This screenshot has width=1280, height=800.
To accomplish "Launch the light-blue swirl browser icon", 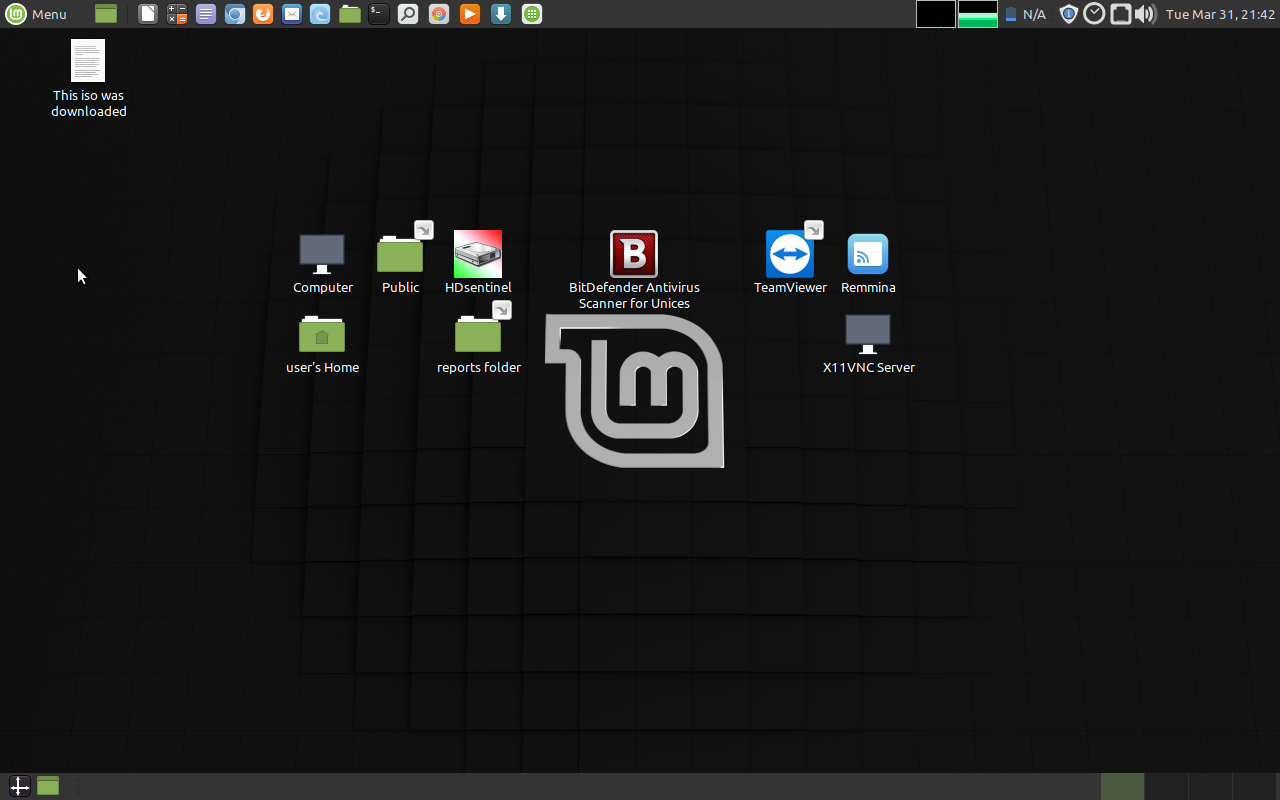I will click(320, 14).
